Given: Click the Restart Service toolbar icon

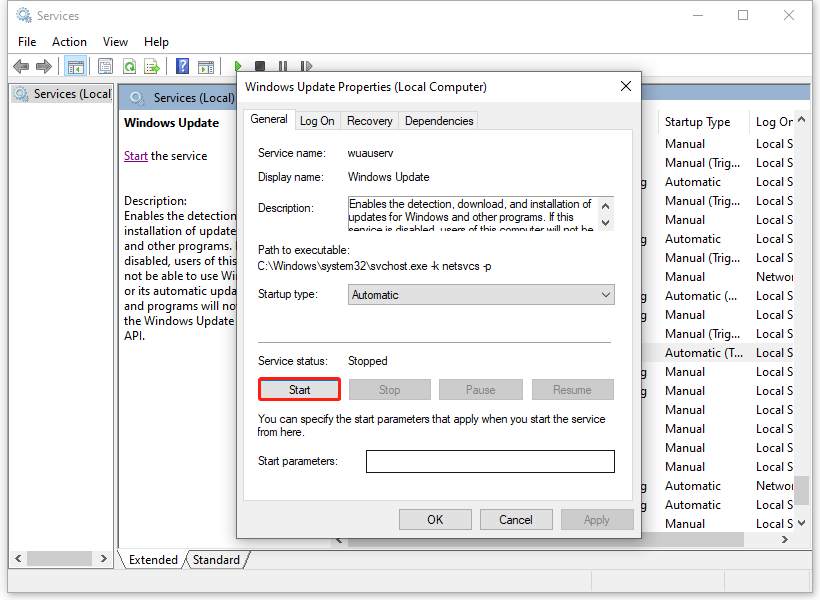Looking at the screenshot, I should click(306, 66).
